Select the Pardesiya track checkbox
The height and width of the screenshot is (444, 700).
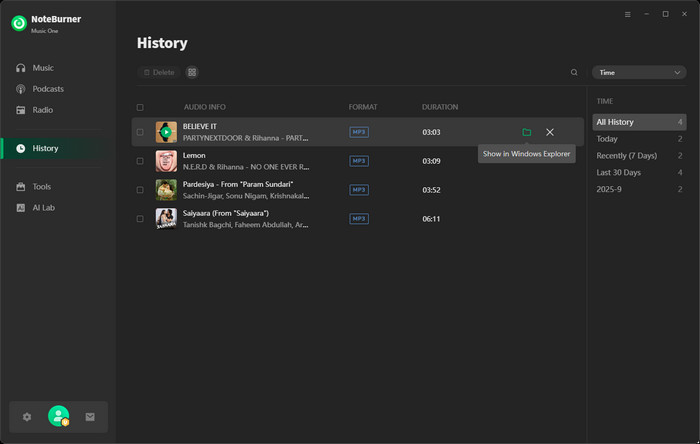(x=140, y=189)
